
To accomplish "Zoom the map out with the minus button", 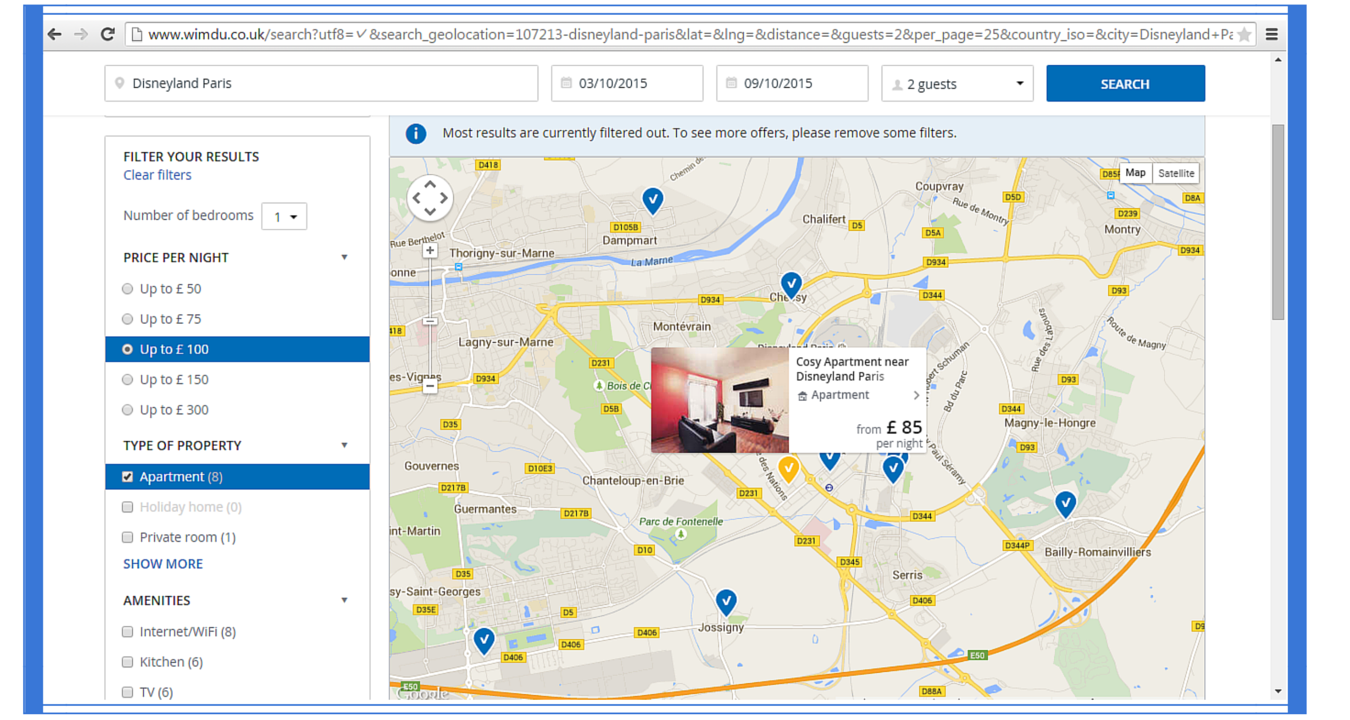I will tap(430, 386).
